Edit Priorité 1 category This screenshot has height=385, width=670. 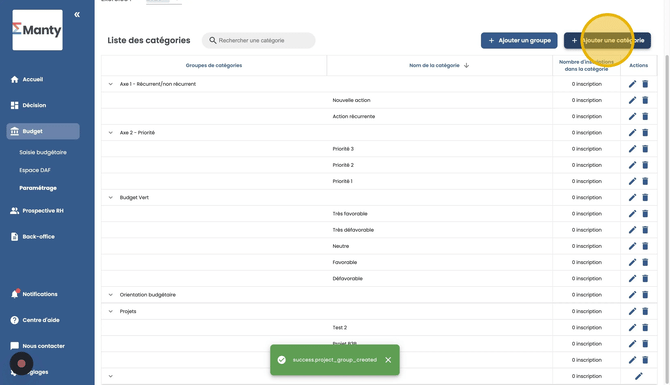[632, 182]
